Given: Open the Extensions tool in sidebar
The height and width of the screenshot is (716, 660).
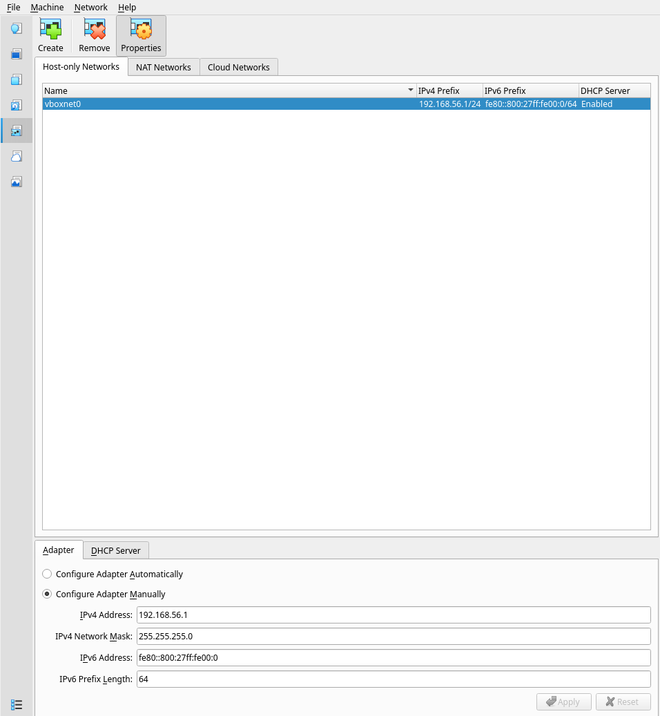Looking at the screenshot, I should tap(16, 80).
